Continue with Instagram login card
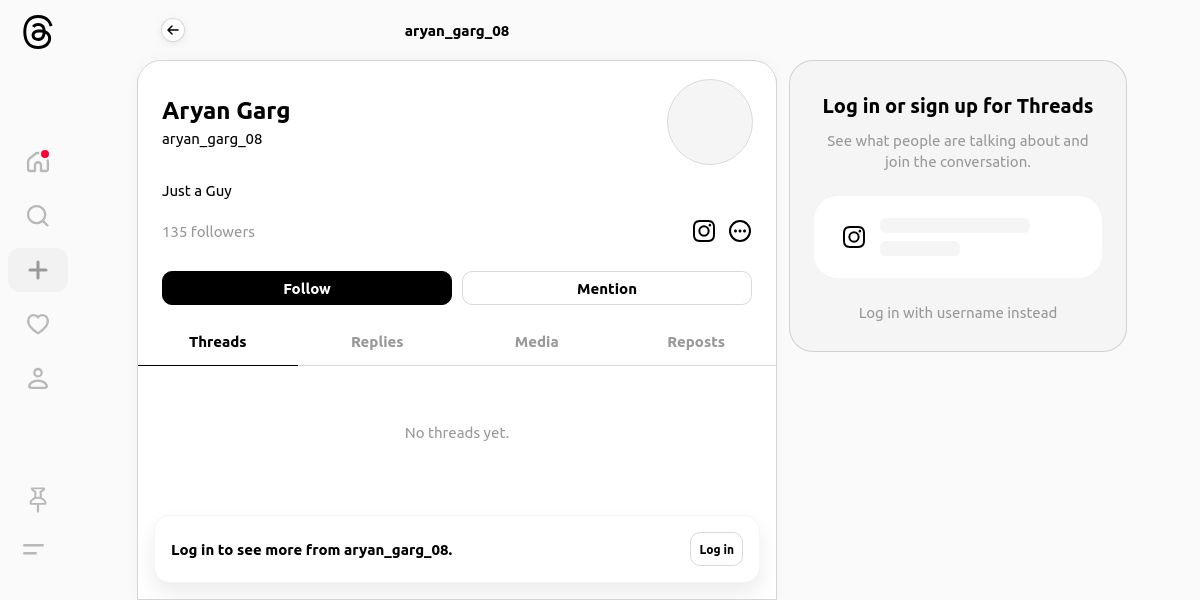1200x600 pixels. 958,237
